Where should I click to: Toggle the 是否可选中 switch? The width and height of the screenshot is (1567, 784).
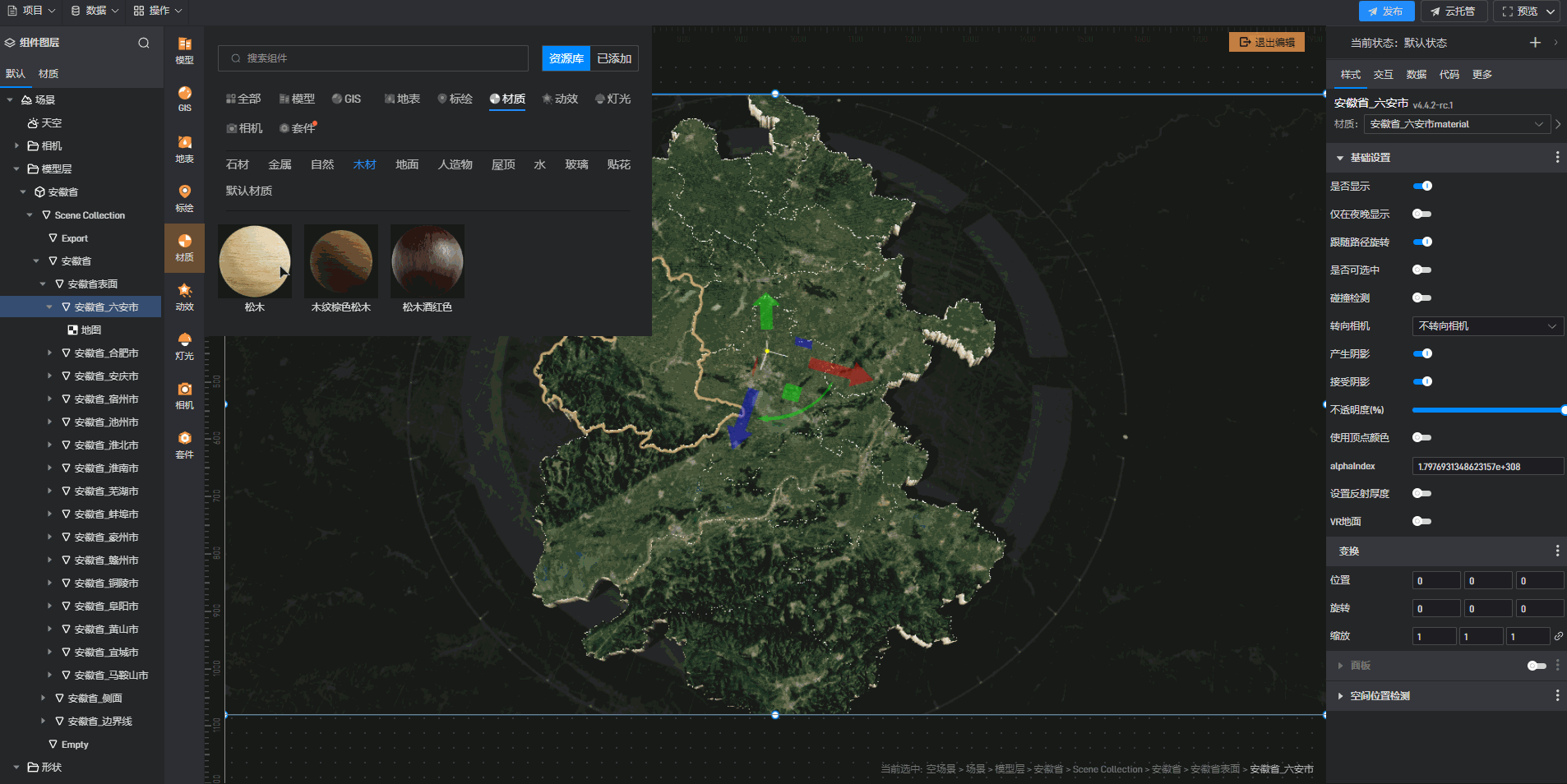tap(1422, 270)
